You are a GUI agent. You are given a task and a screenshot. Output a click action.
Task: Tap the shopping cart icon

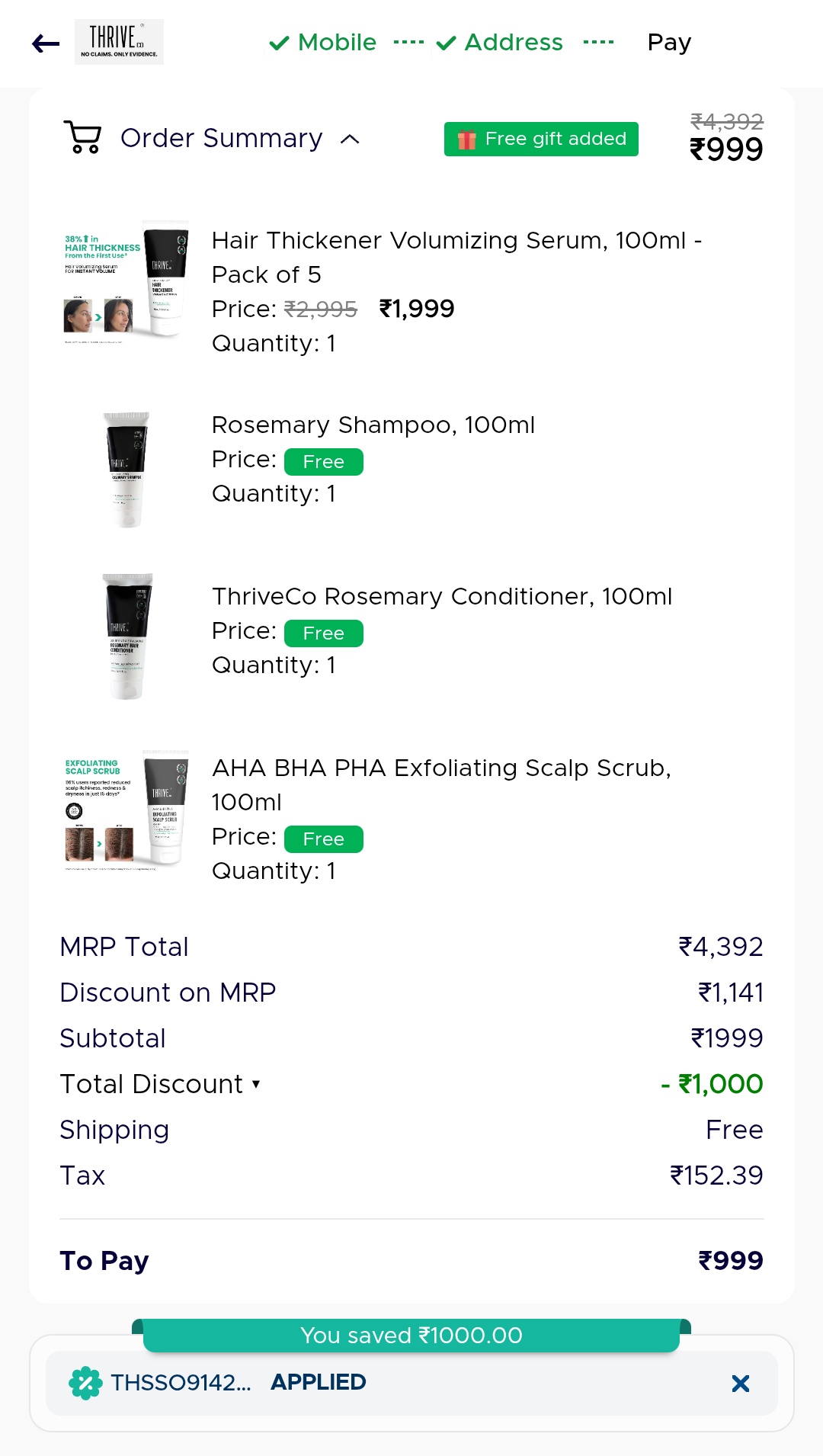point(82,137)
